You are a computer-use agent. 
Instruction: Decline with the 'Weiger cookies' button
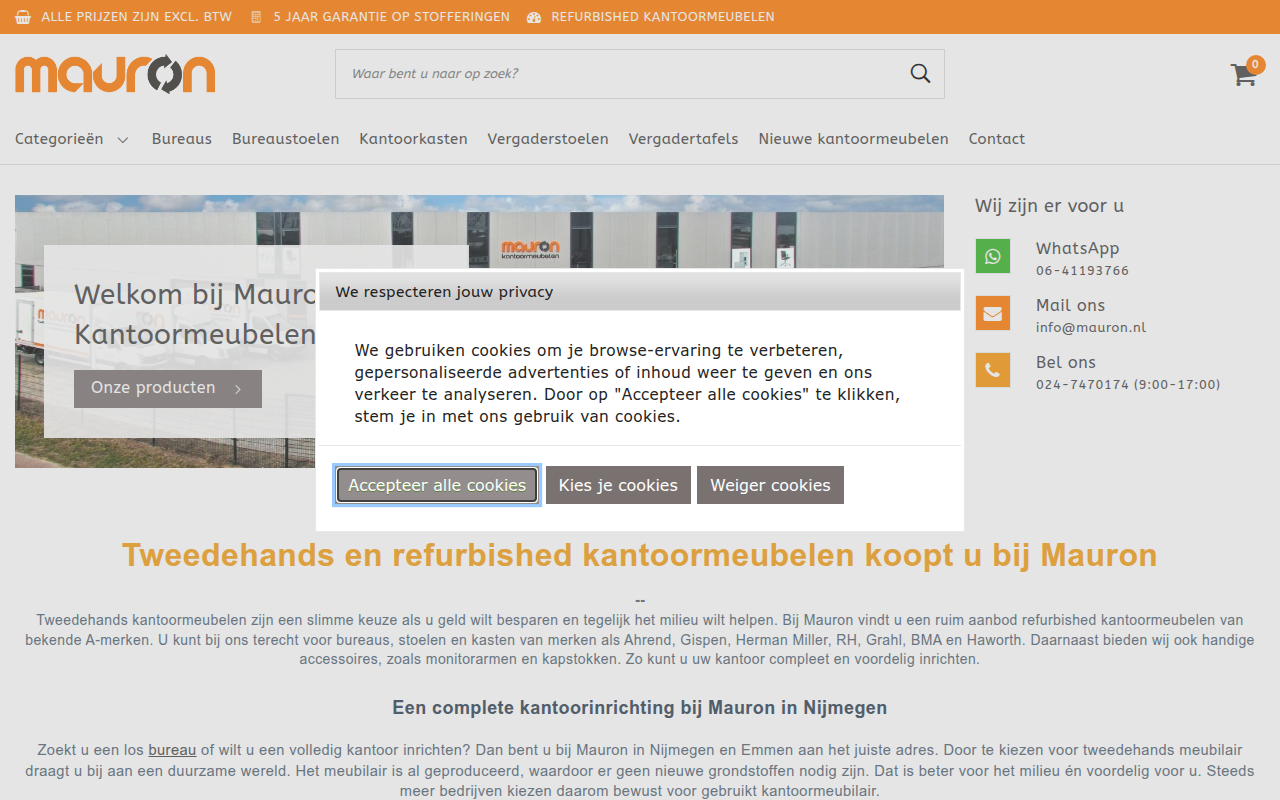tap(770, 485)
